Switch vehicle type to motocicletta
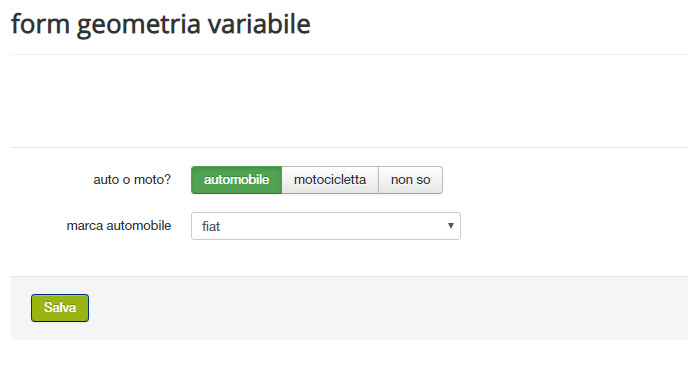 pos(330,180)
